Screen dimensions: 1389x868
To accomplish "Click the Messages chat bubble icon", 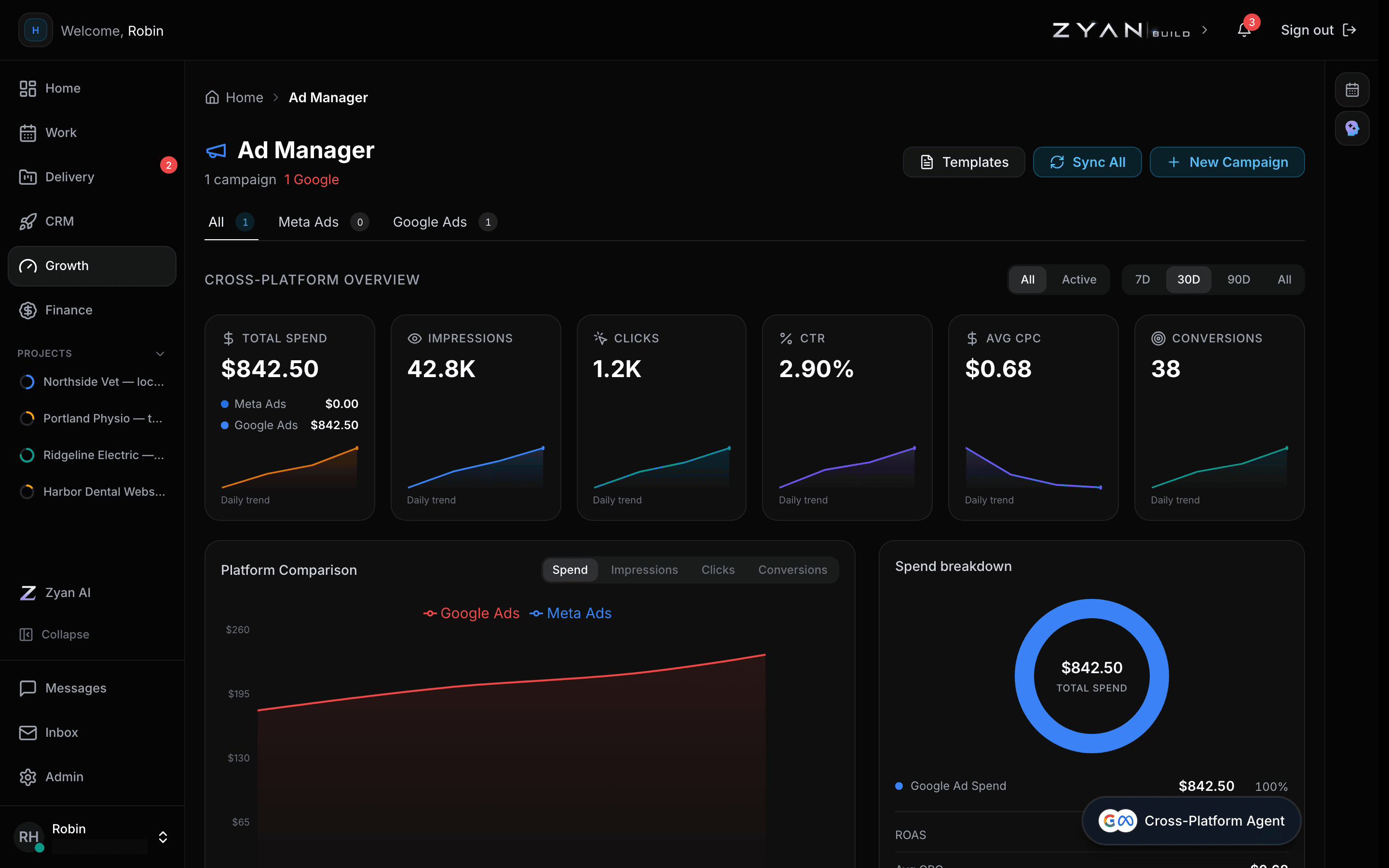I will point(27,688).
